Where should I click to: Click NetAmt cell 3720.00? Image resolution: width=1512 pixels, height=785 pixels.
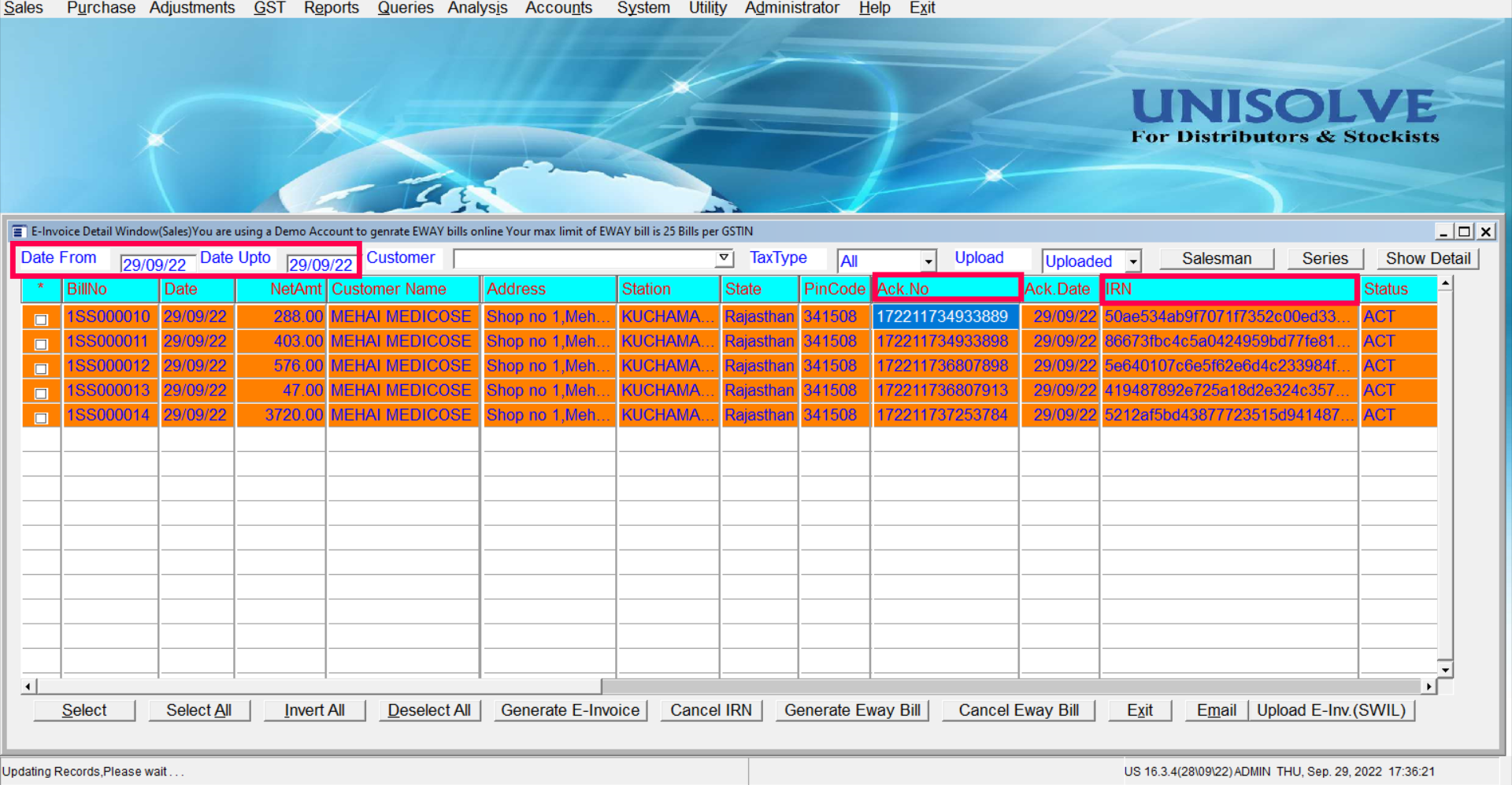tap(280, 415)
